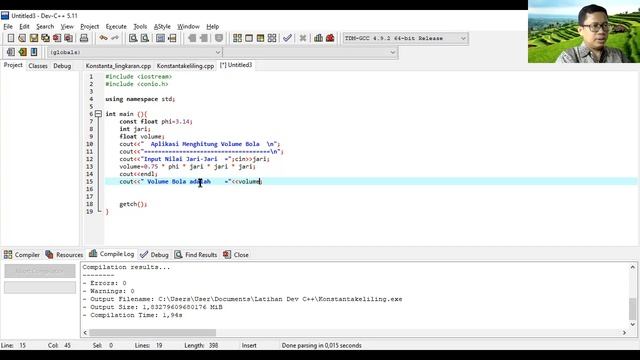Open the Execute menu

click(x=116, y=27)
